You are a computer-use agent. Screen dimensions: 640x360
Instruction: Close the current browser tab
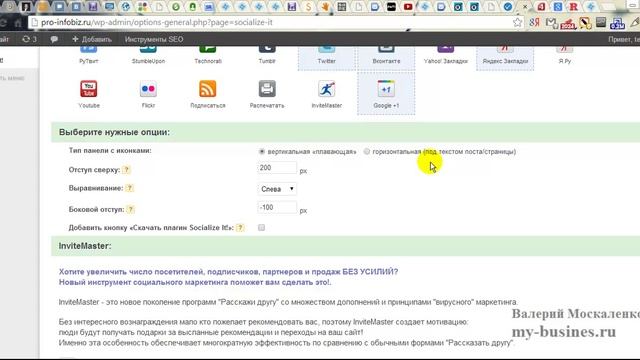525,7
